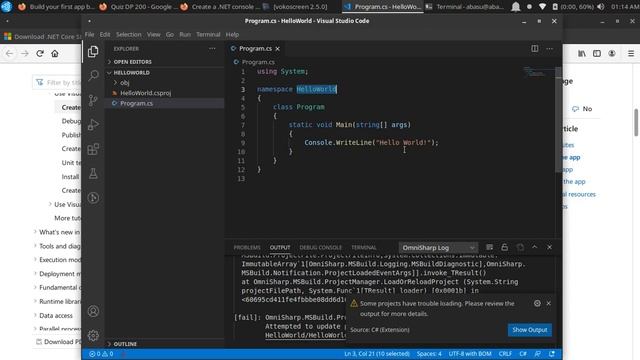640x360 pixels.
Task: Open the Explorer view in activity bar
Action: pos(93,52)
